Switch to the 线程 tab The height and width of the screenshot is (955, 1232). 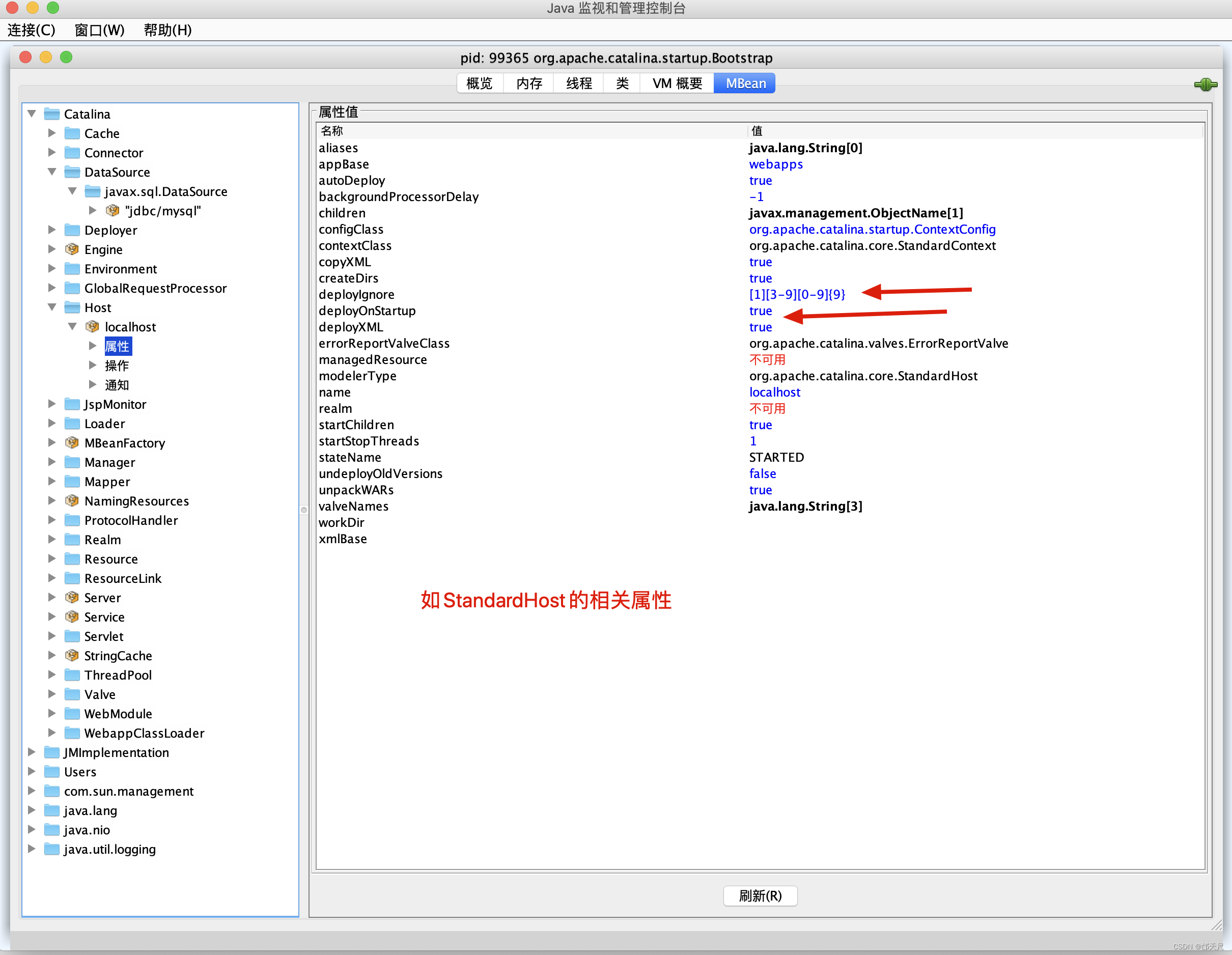(578, 83)
